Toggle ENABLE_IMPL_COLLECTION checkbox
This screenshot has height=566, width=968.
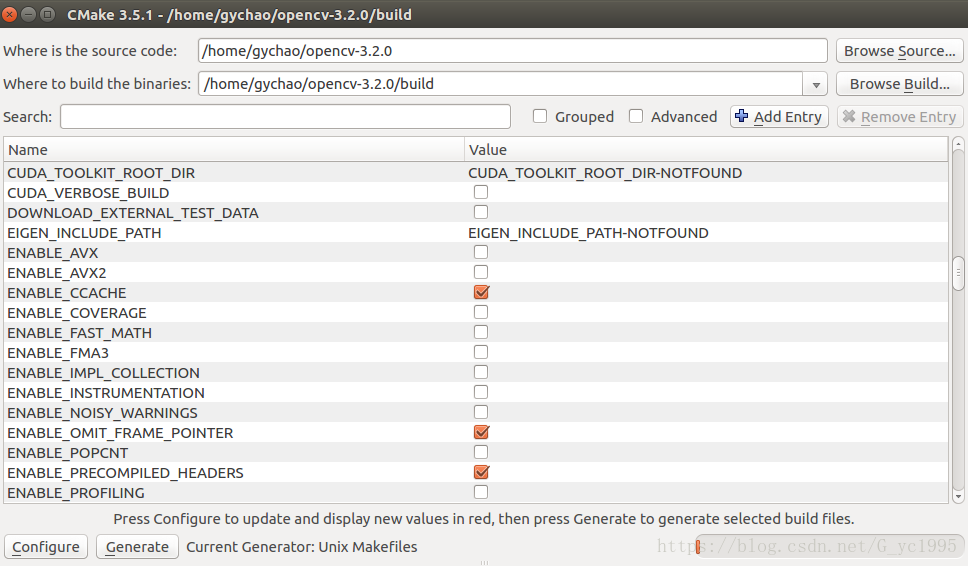481,372
